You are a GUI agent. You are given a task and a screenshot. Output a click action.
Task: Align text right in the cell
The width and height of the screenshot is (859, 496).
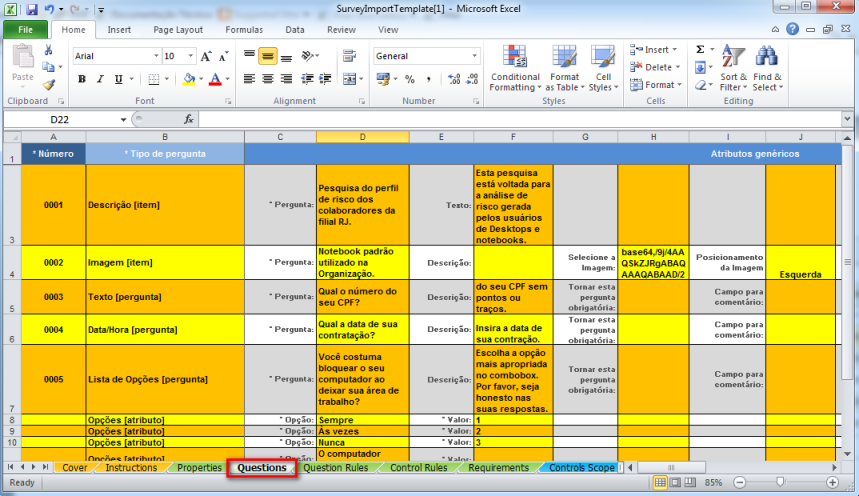click(x=286, y=79)
